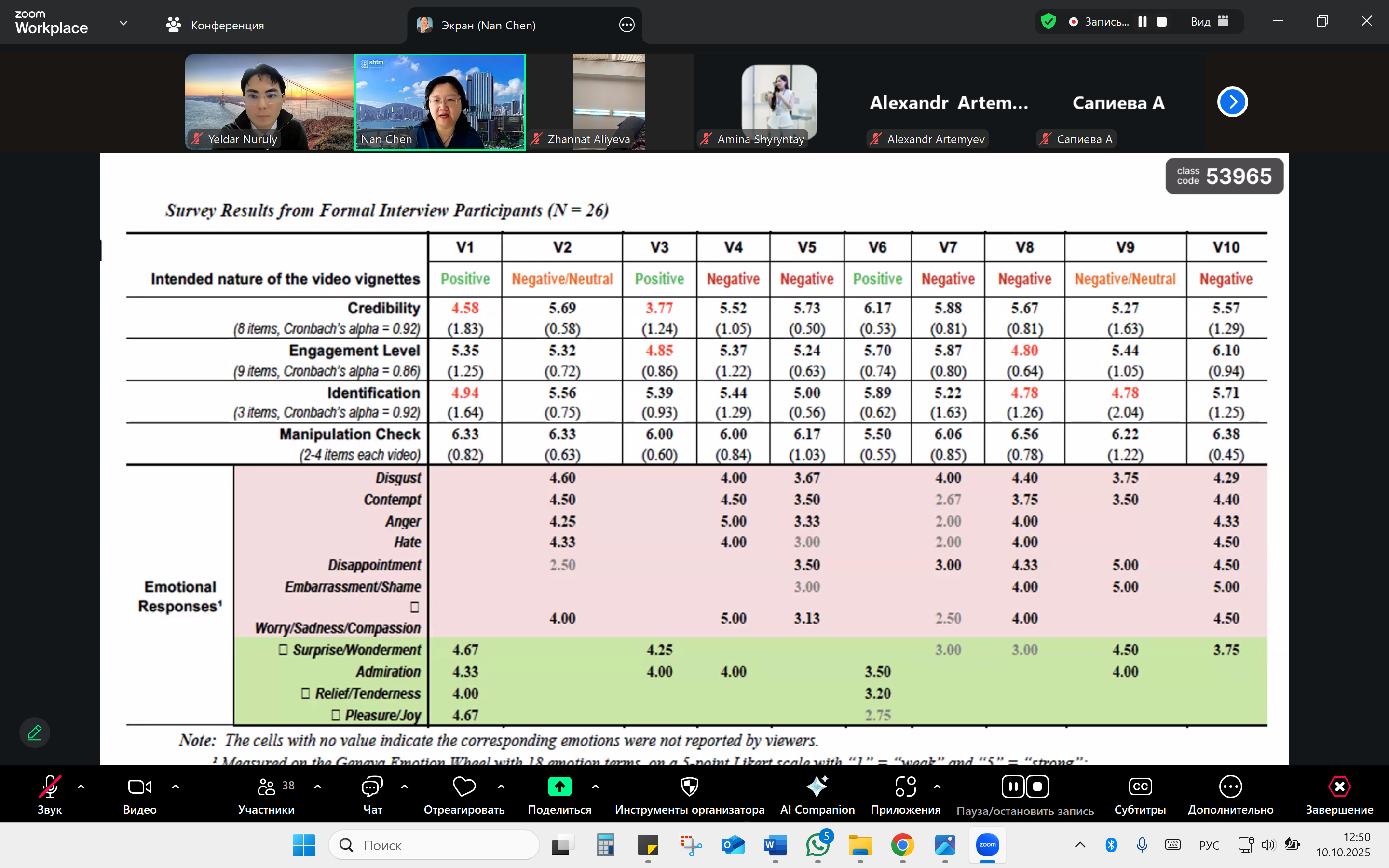
Task: Open the Zoom Workplace dropdown chevron
Action: [x=123, y=23]
